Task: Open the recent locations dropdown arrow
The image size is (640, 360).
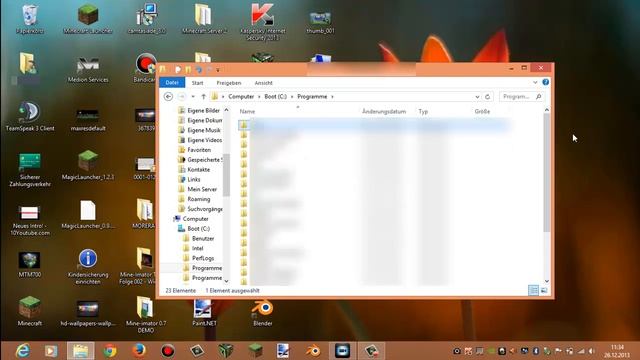Action: (x=193, y=97)
